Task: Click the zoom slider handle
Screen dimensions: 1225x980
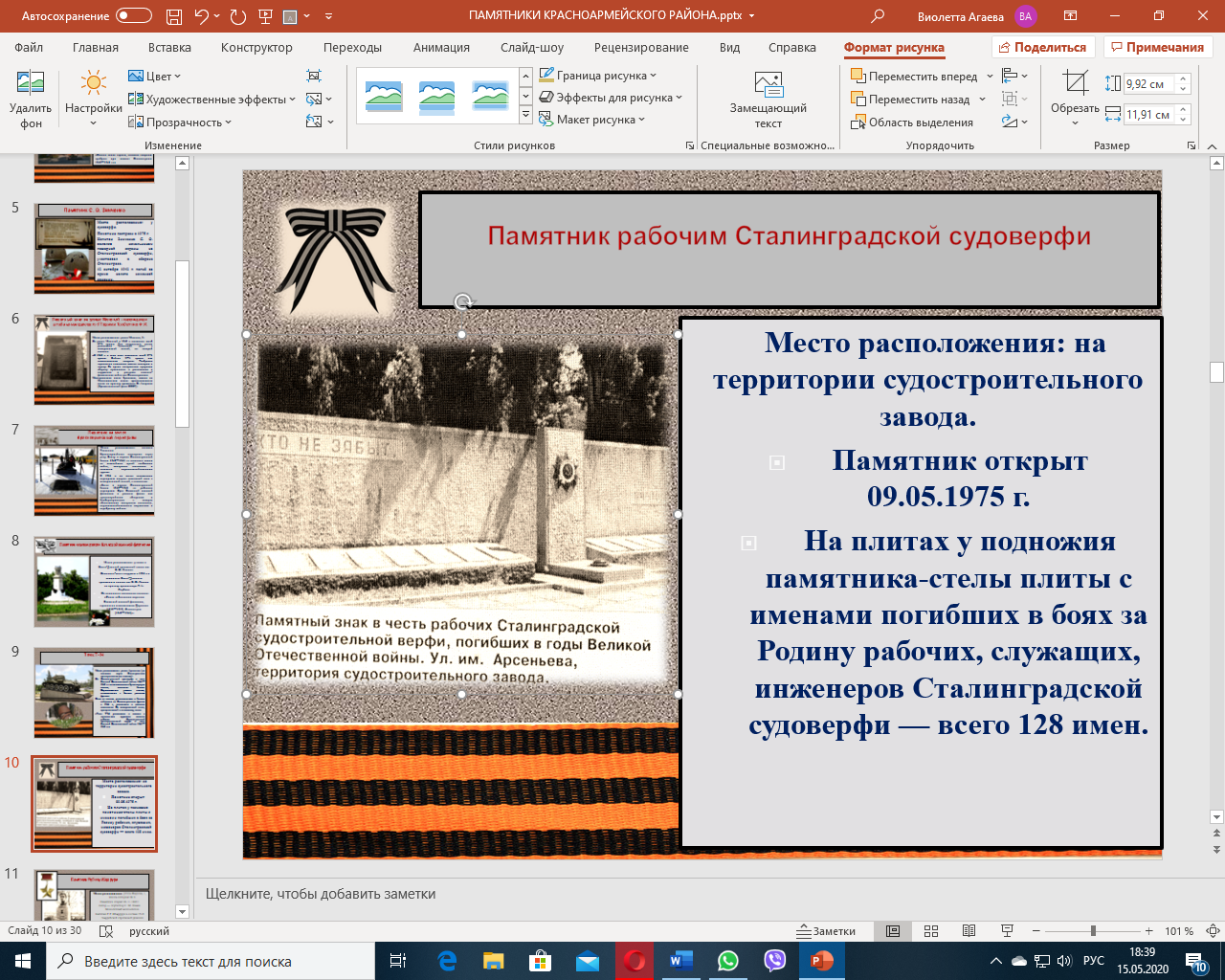Action: click(x=1093, y=931)
